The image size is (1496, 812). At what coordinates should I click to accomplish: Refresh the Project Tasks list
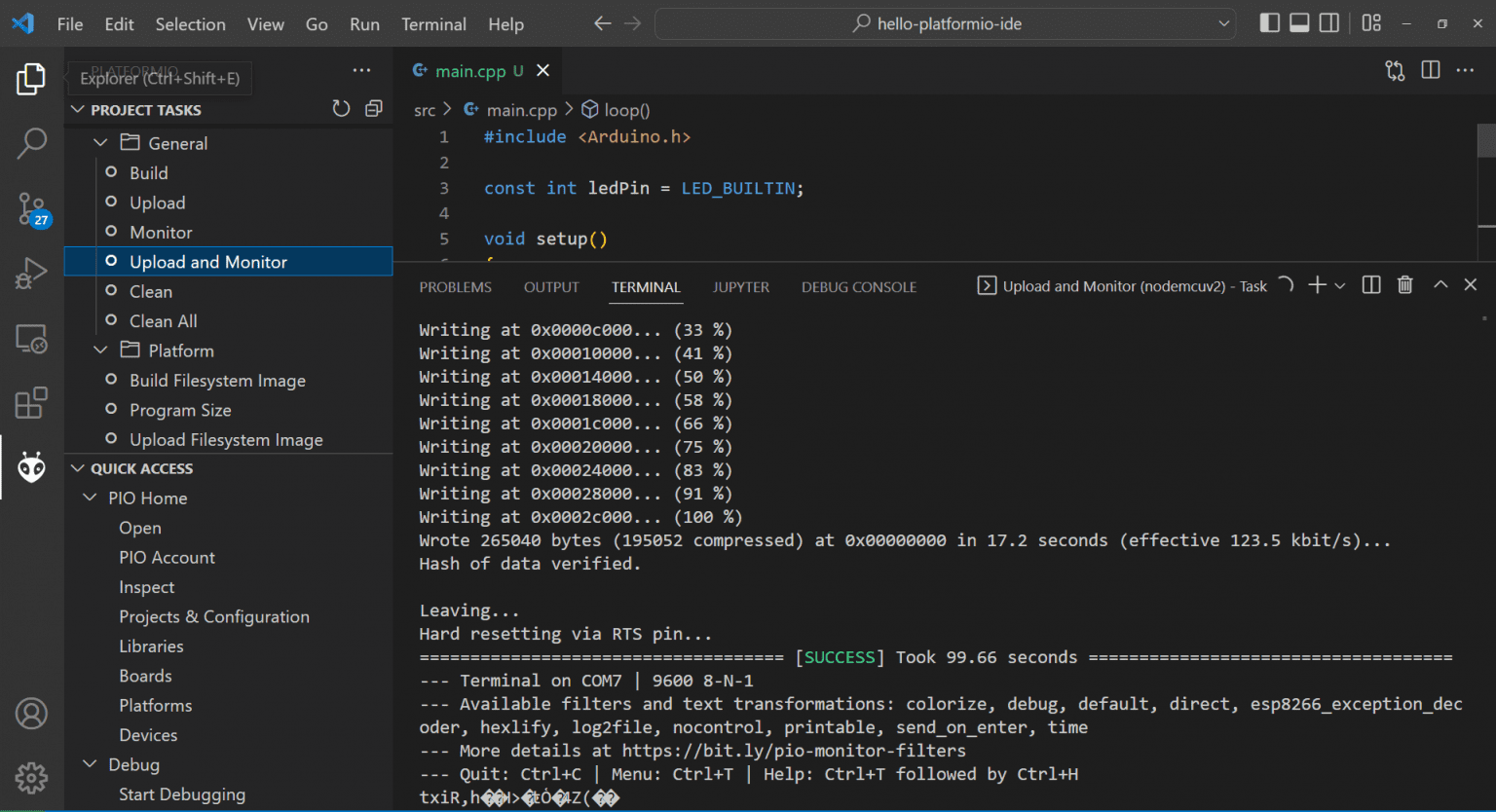point(341,108)
